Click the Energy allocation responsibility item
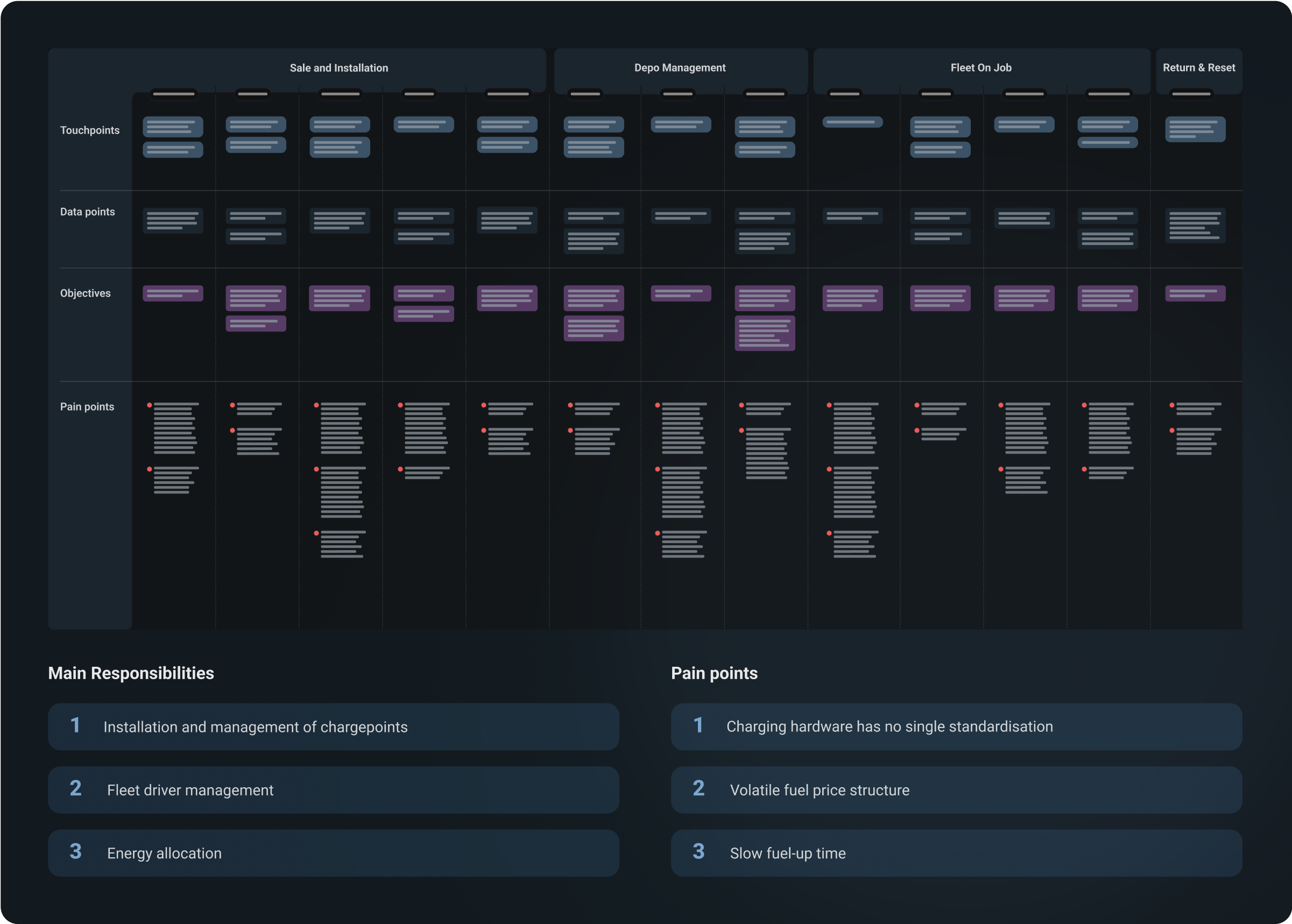Image resolution: width=1292 pixels, height=924 pixels. click(165, 853)
